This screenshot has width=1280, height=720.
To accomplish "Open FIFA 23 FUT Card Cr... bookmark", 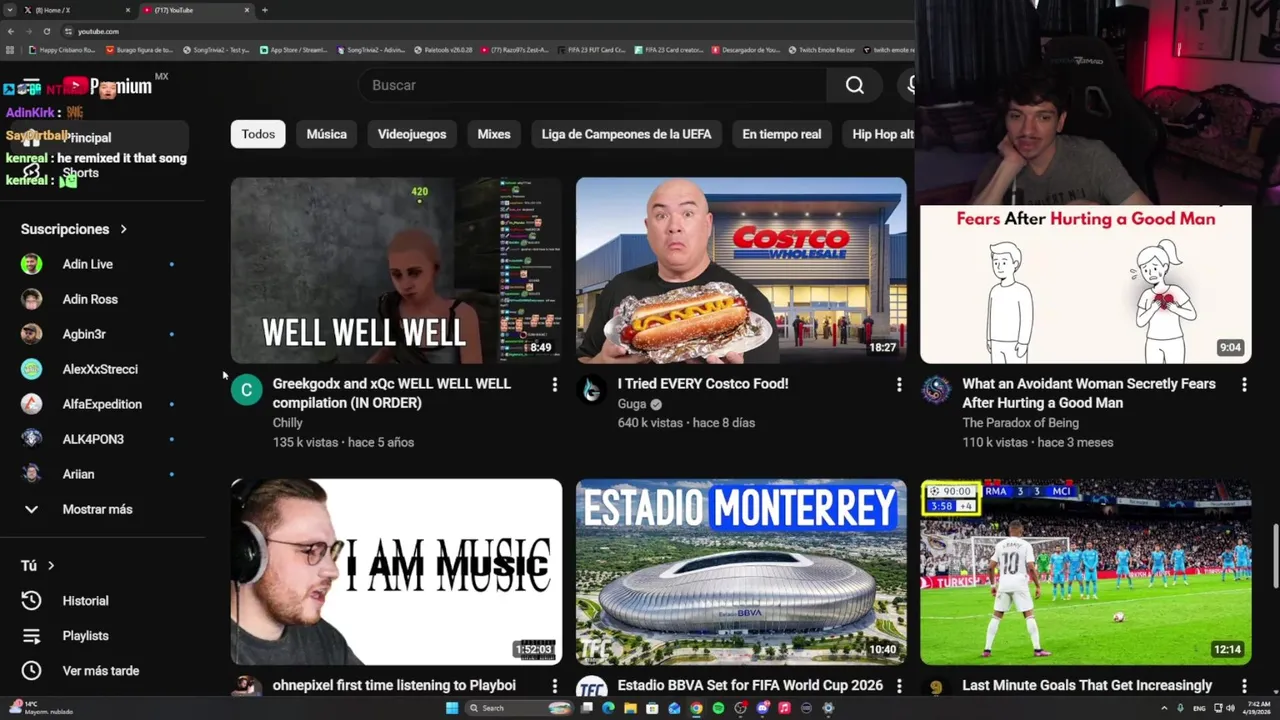I will tap(592, 50).
